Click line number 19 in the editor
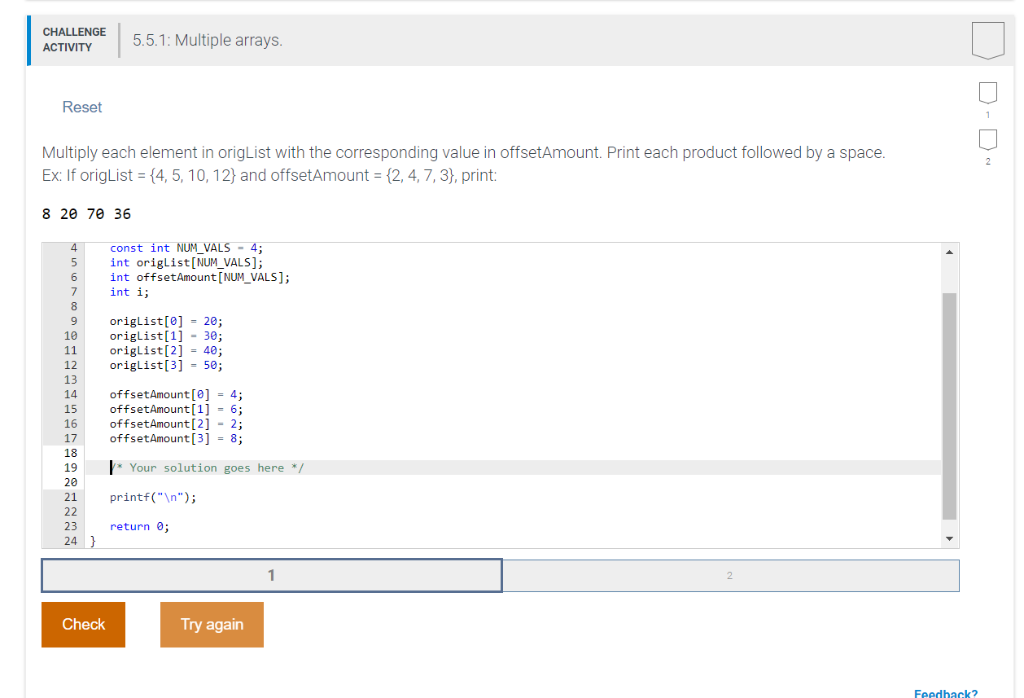Viewport: 1024px width, 698px height. click(x=70, y=467)
